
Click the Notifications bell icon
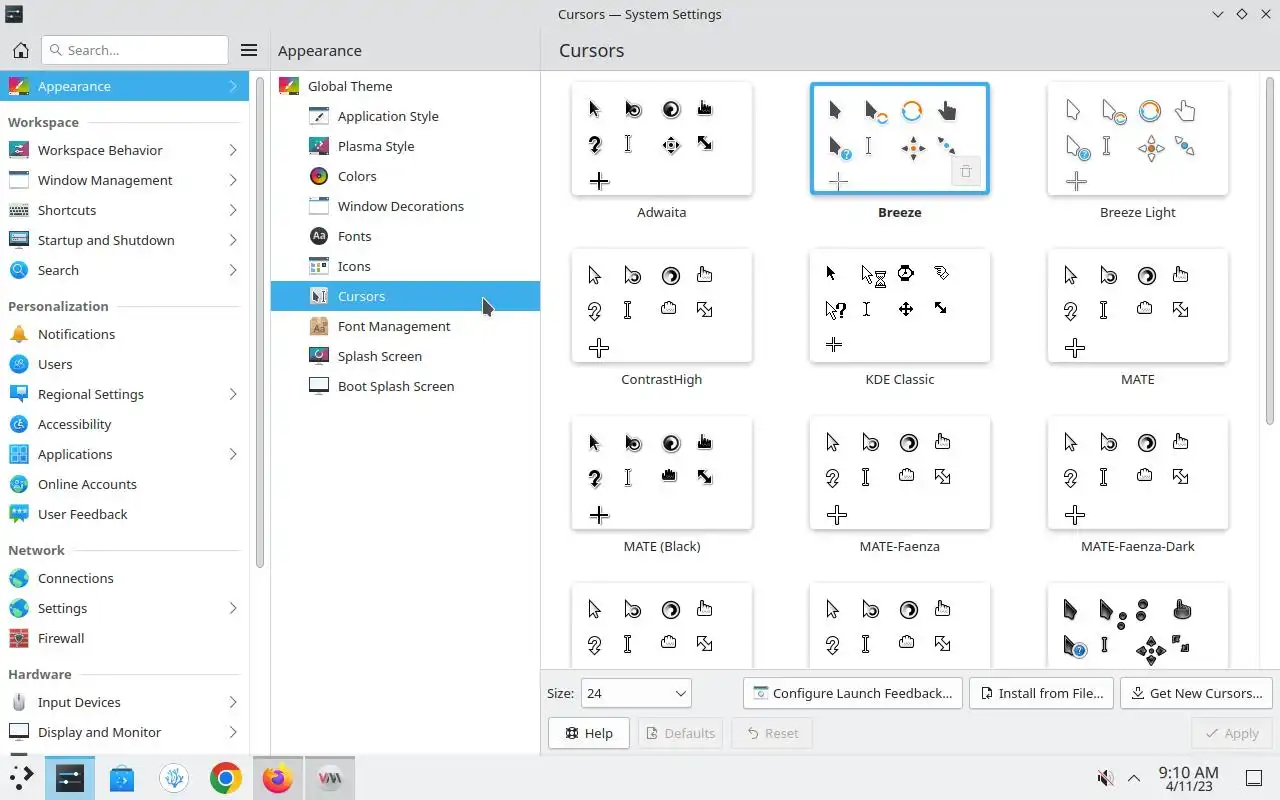click(x=19, y=334)
